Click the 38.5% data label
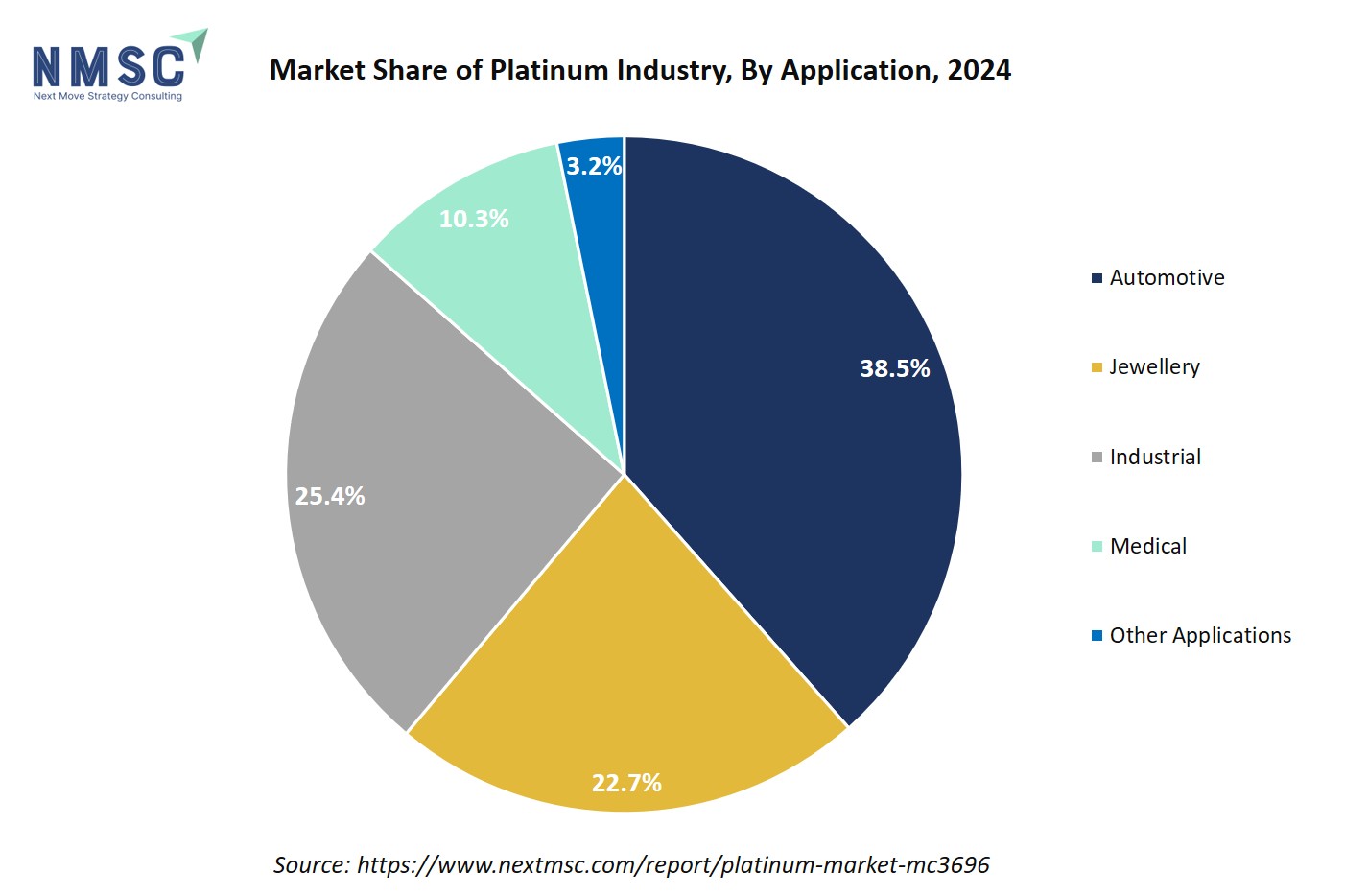 tap(894, 369)
